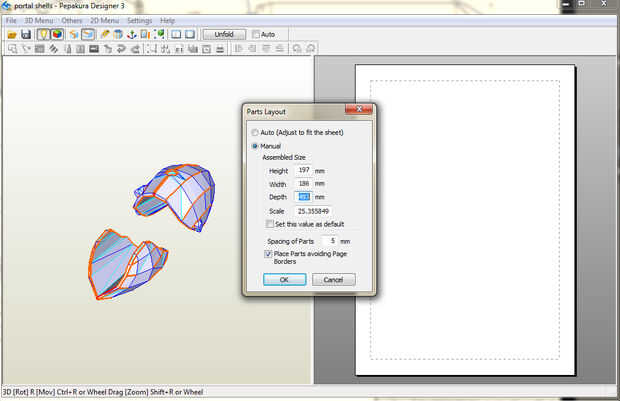The image size is (620, 401).
Task: Select the pencil edge-marking tool
Action: pyautogui.click(x=105, y=35)
